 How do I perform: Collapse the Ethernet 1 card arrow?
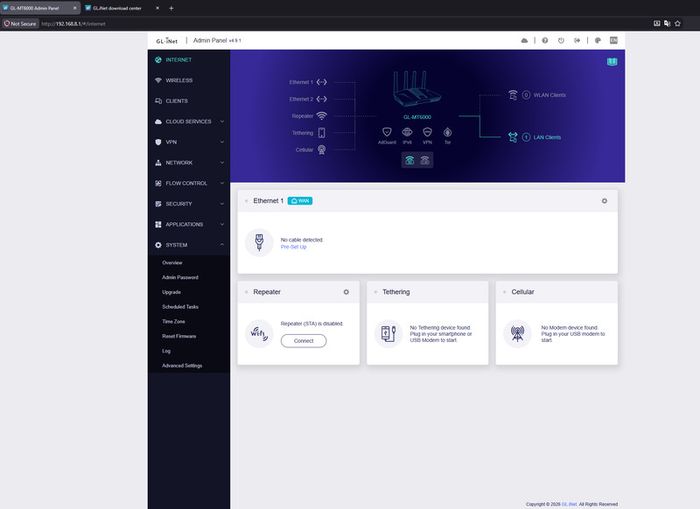click(246, 201)
